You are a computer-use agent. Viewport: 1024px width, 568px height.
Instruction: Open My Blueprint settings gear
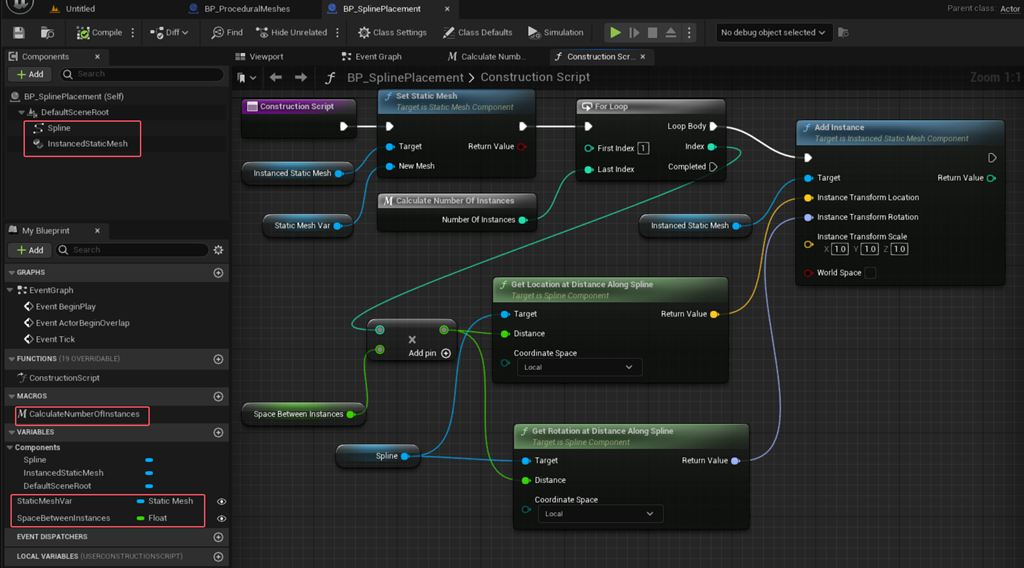(218, 250)
